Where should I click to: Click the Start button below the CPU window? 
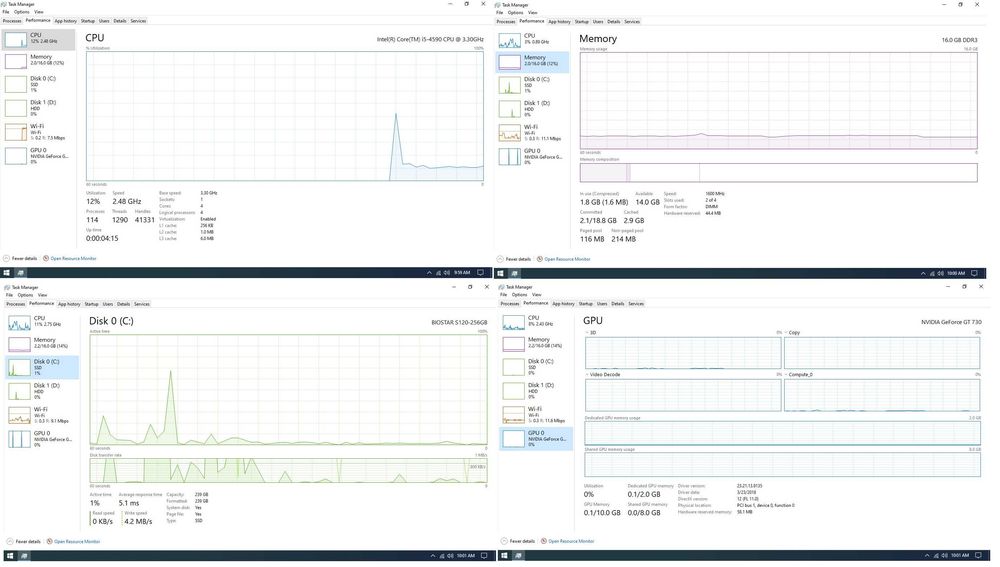click(7, 272)
